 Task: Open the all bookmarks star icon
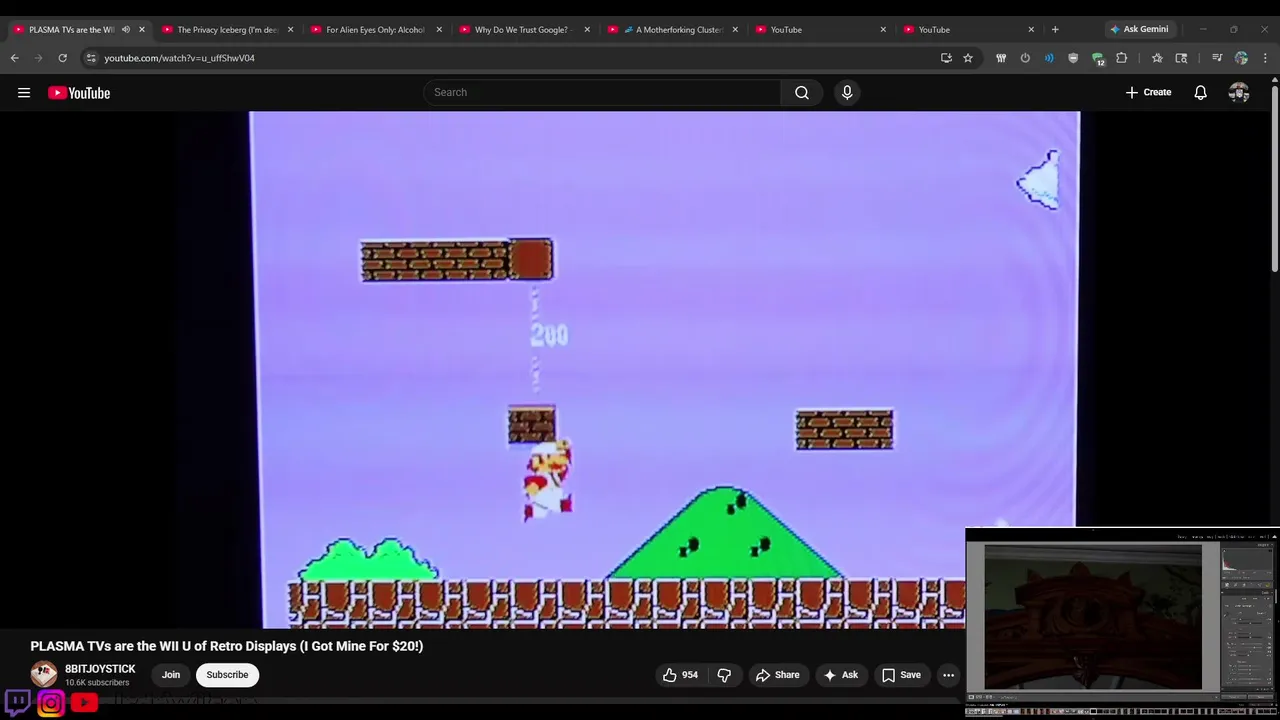1157,58
